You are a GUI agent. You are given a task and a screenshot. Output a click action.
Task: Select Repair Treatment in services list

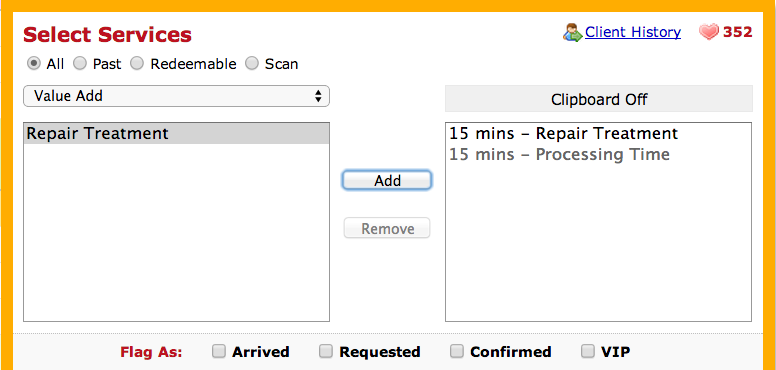coord(176,134)
